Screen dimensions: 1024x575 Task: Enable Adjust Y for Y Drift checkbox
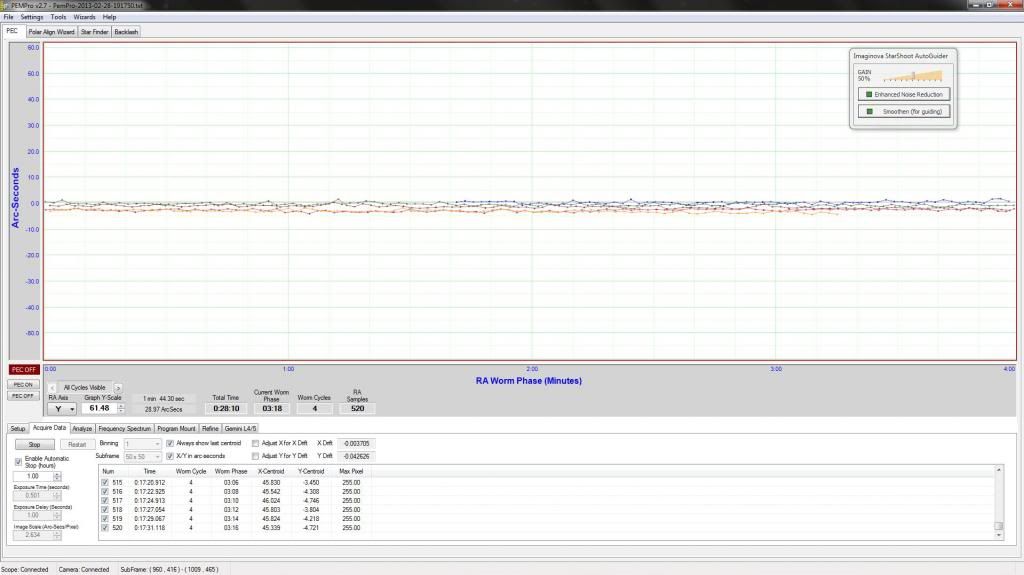point(255,456)
